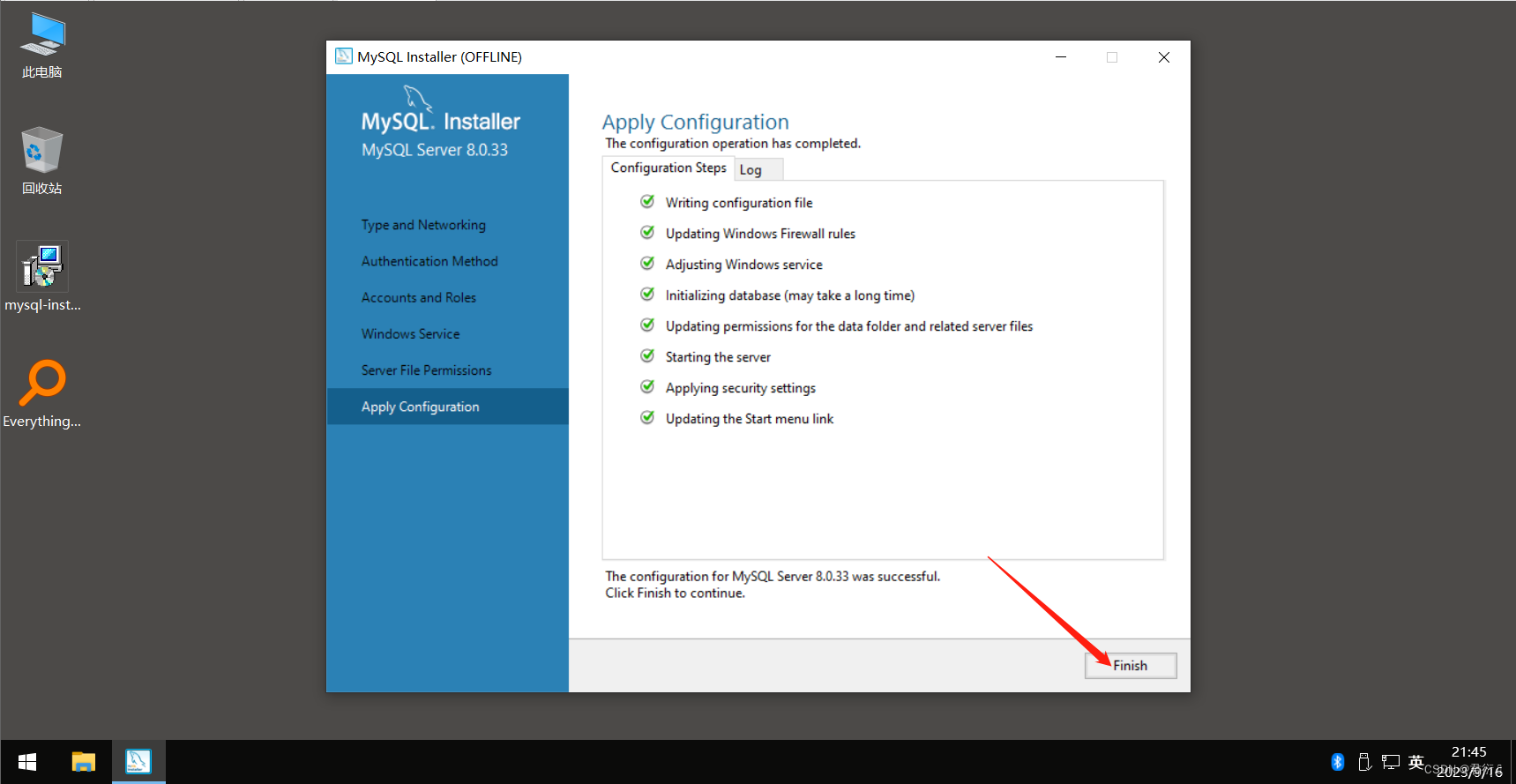1516x784 pixels.
Task: Click the check icon for Updating permissions step
Action: click(647, 325)
